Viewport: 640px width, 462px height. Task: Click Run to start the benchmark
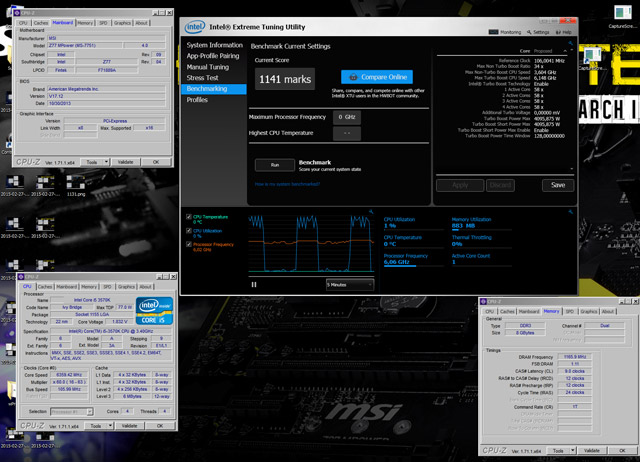pos(275,165)
